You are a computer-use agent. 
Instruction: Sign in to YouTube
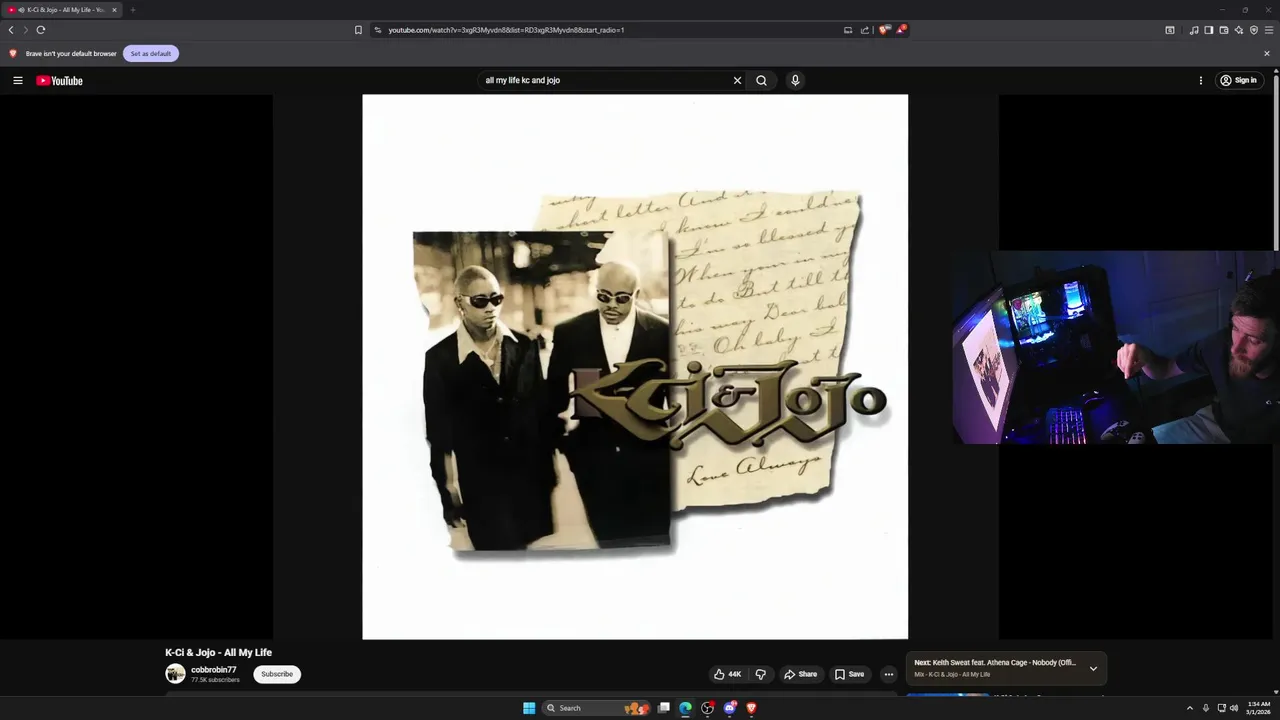pyautogui.click(x=1239, y=80)
